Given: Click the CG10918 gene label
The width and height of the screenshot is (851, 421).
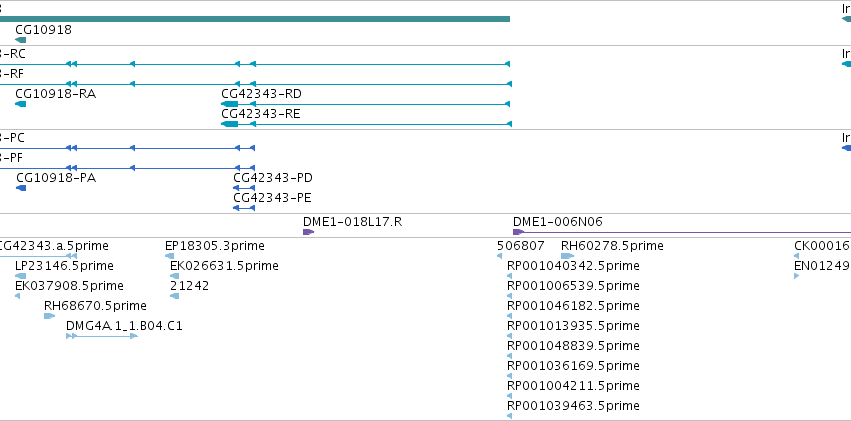Looking at the screenshot, I should (43, 30).
